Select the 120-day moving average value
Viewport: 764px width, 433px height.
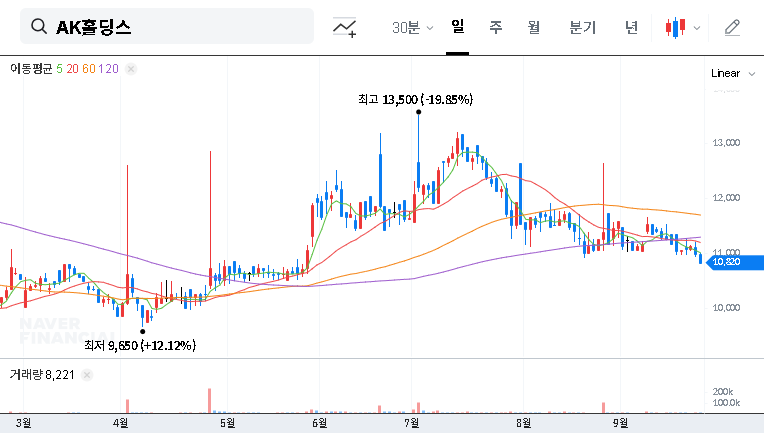point(108,69)
